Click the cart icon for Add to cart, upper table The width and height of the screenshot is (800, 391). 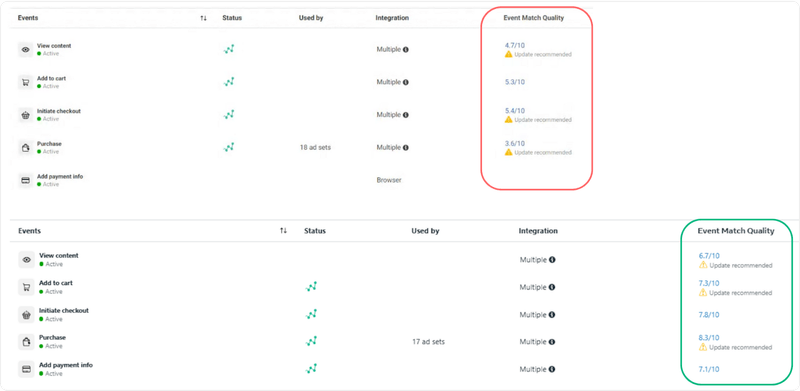coord(26,82)
